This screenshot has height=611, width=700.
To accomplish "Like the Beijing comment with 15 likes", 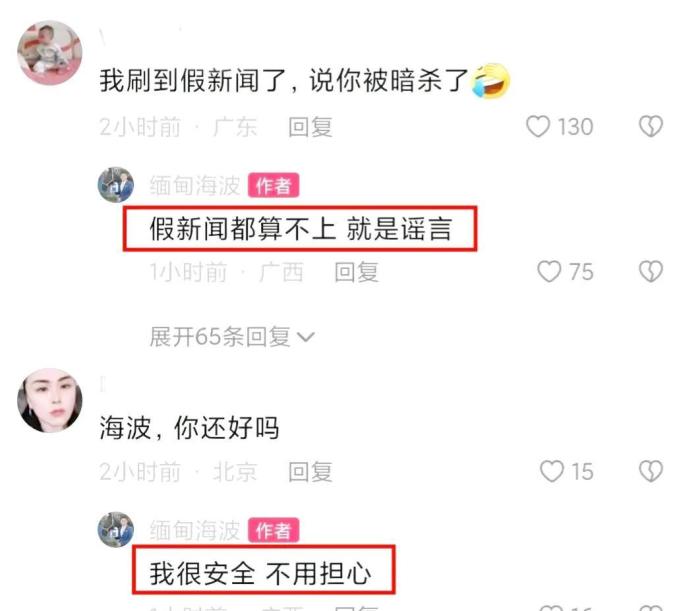I will click(x=552, y=471).
